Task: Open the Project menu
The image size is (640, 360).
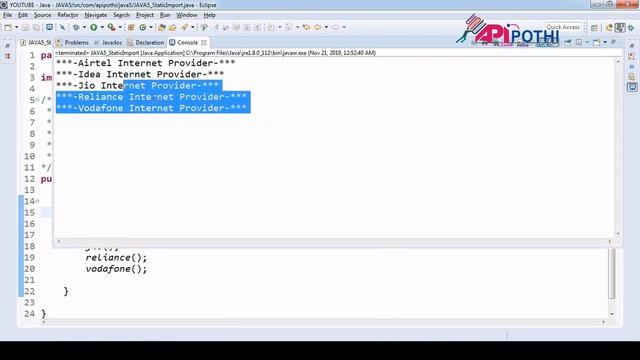Action: point(145,15)
